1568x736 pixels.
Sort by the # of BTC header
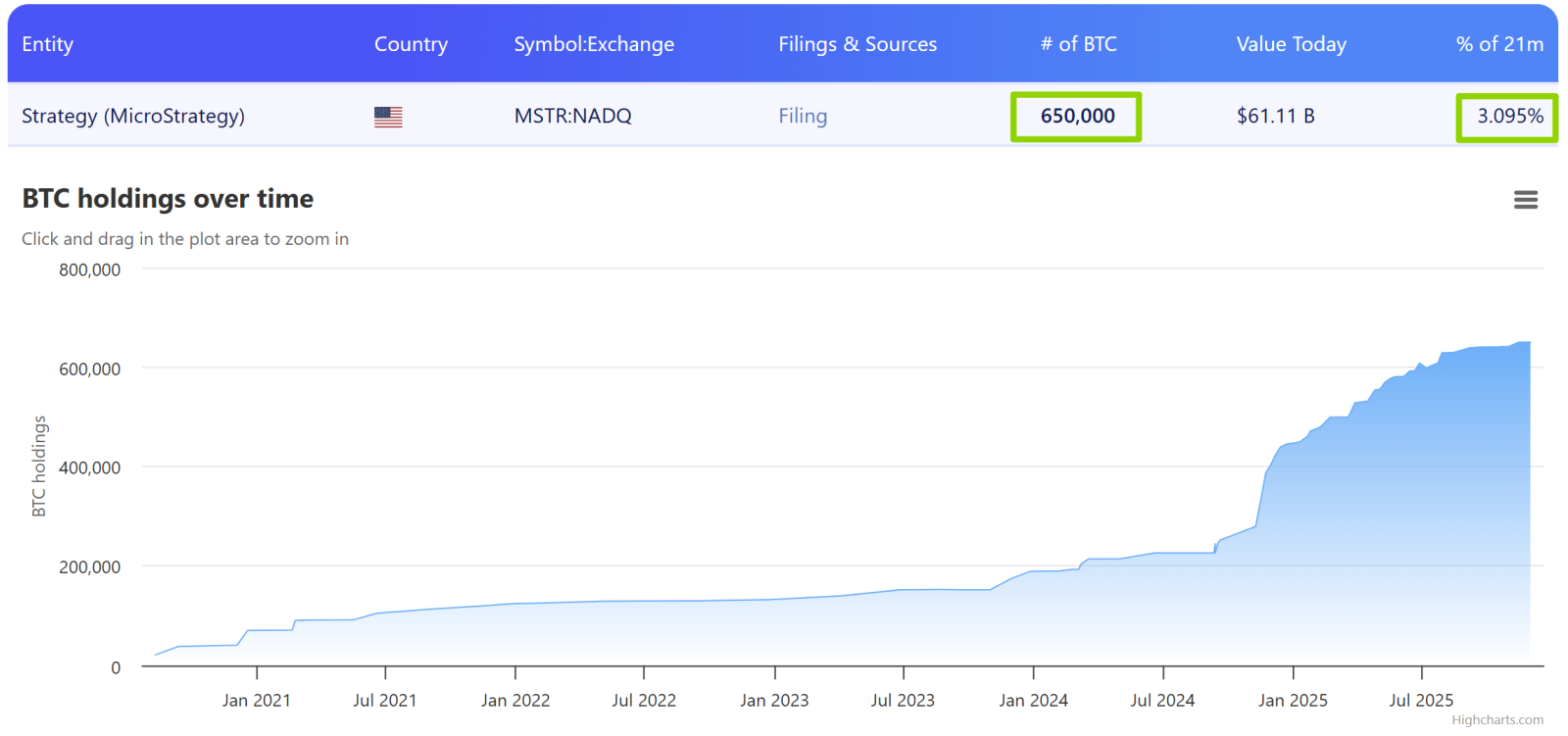pyautogui.click(x=1078, y=44)
